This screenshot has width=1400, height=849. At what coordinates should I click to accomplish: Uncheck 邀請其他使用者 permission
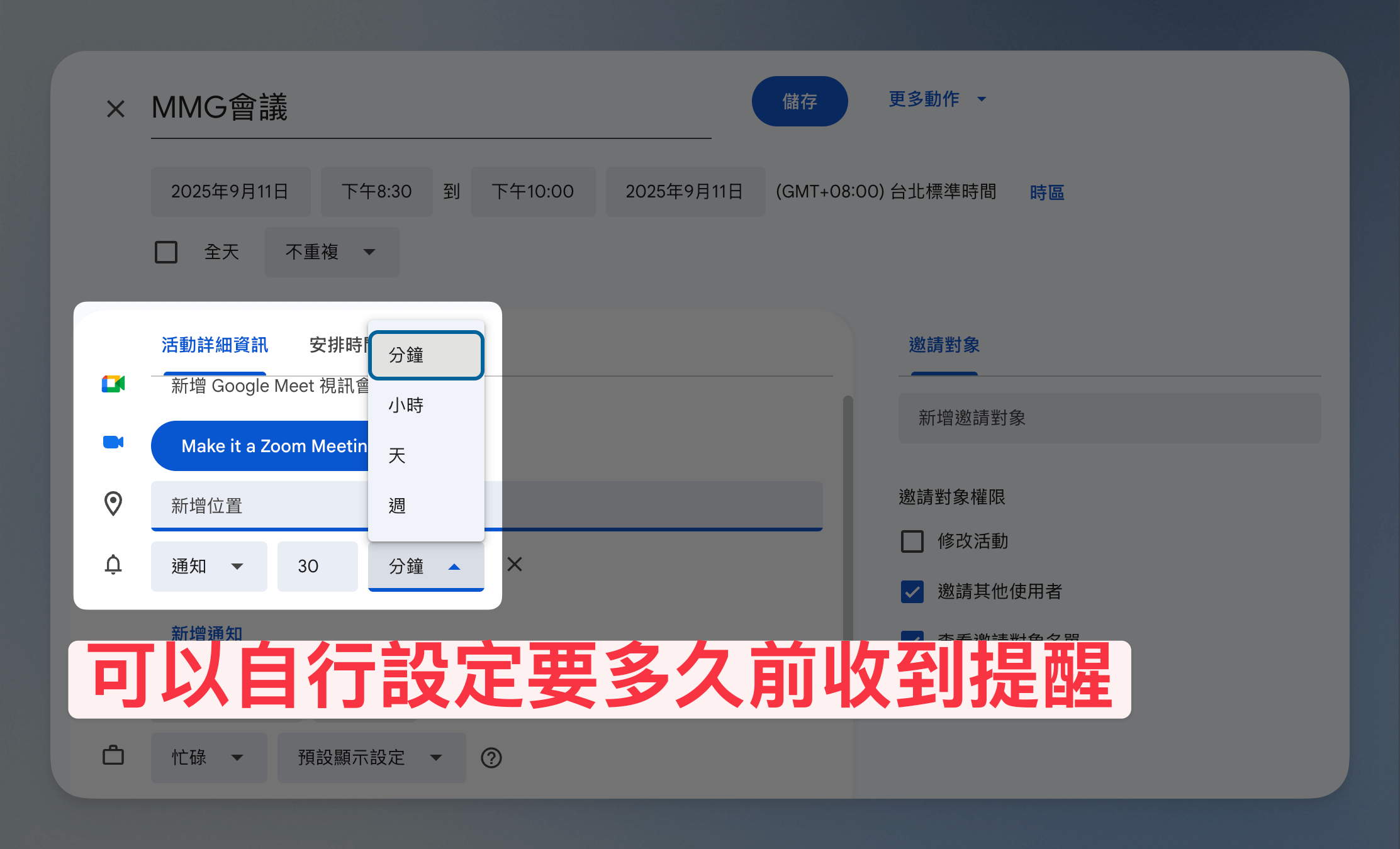click(912, 591)
